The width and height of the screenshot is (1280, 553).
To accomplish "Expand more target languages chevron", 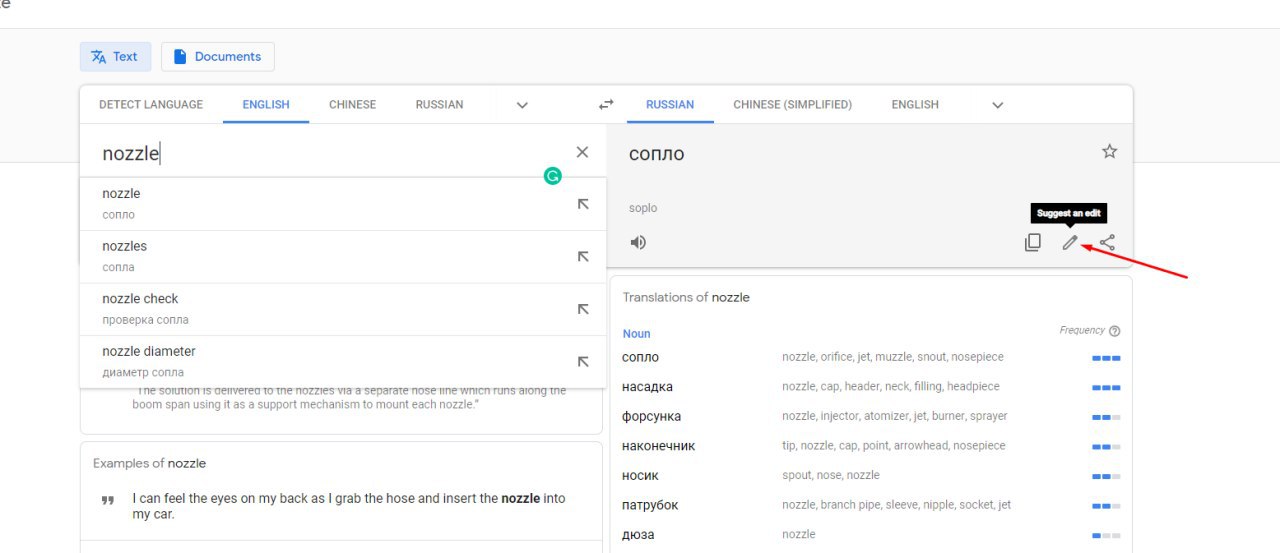I will (x=997, y=105).
